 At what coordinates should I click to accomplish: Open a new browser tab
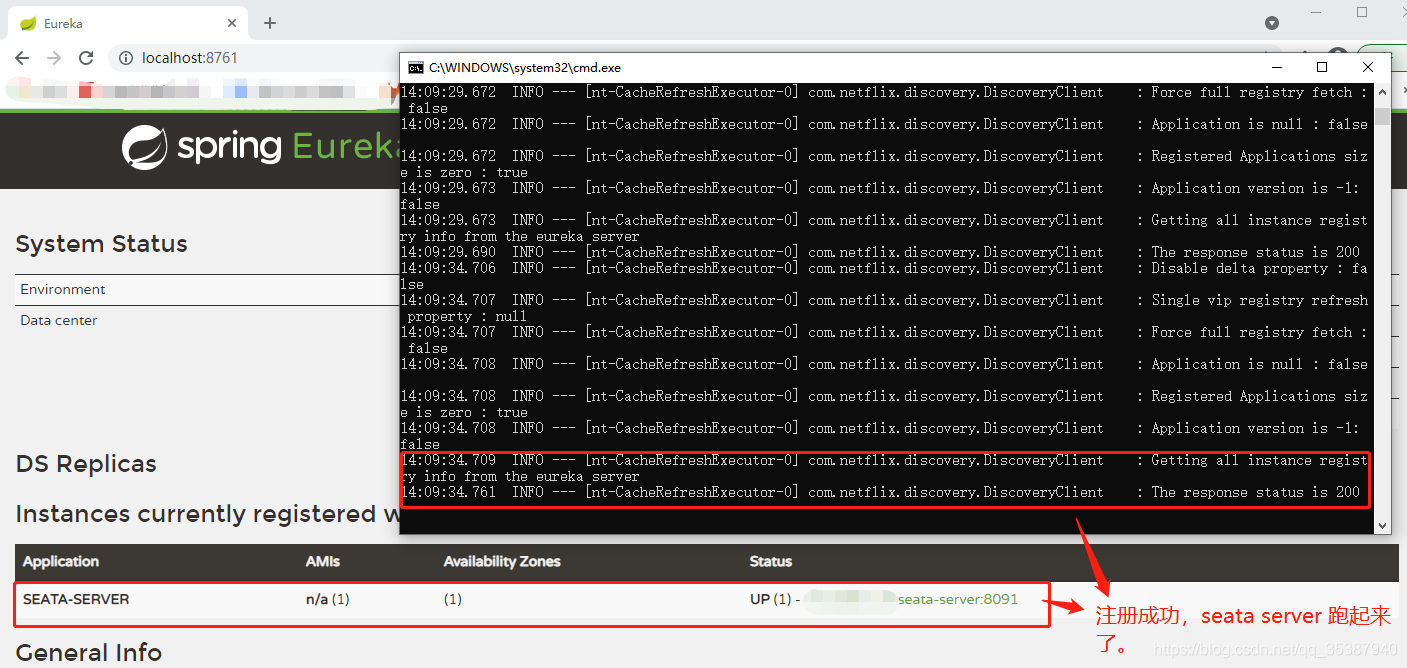click(x=270, y=23)
